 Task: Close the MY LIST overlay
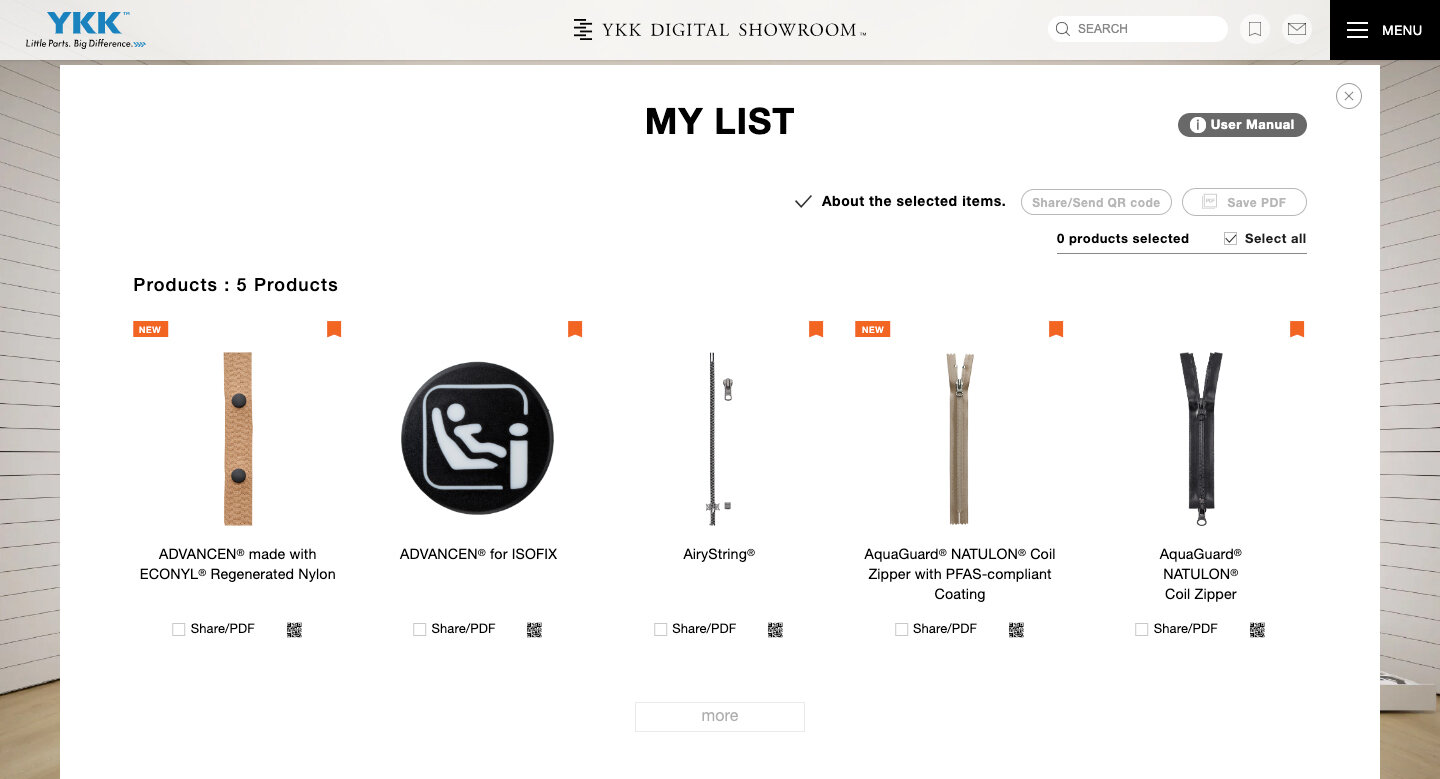(1349, 96)
